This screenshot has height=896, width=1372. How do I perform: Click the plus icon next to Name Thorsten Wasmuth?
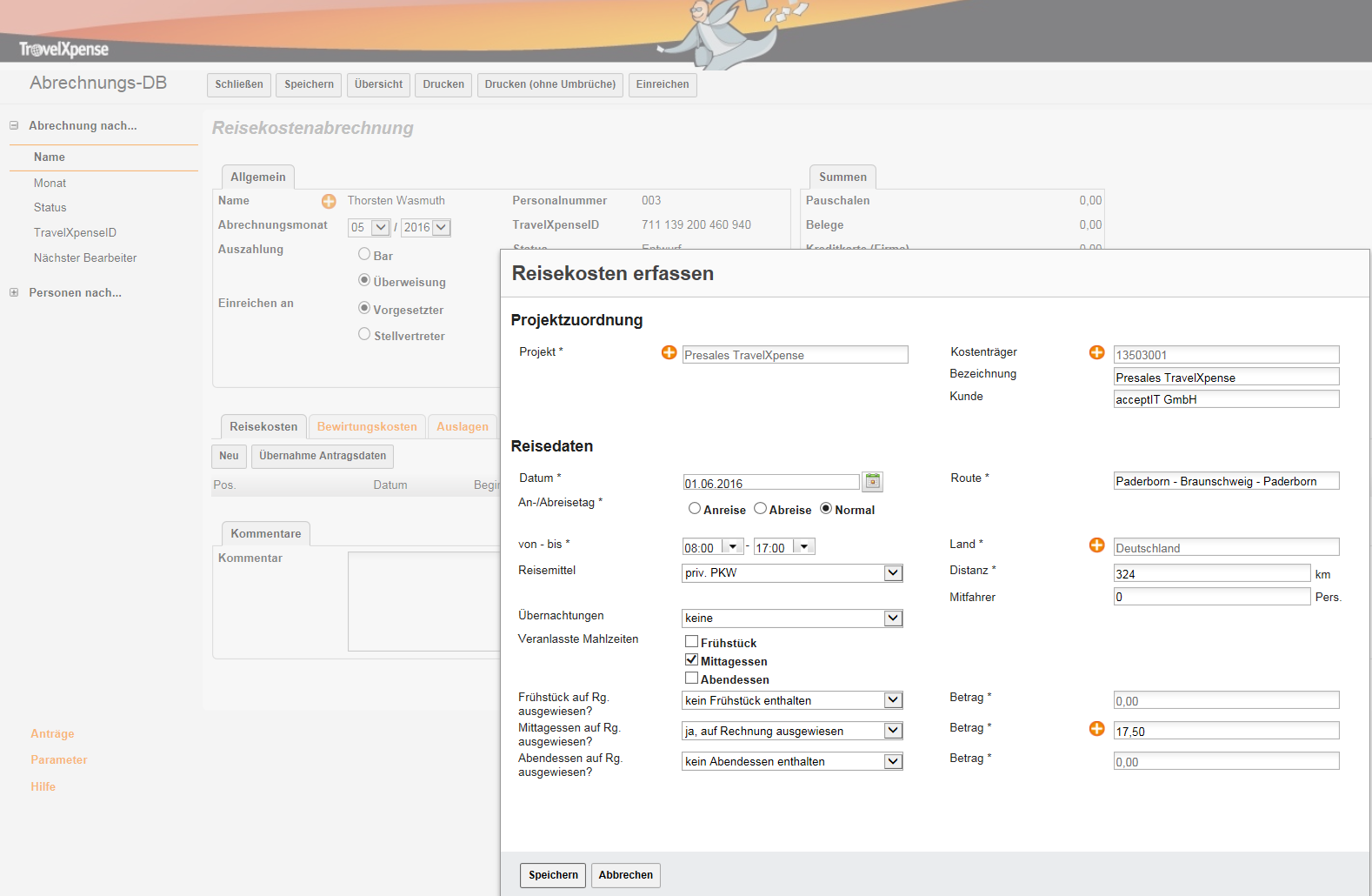tap(329, 202)
